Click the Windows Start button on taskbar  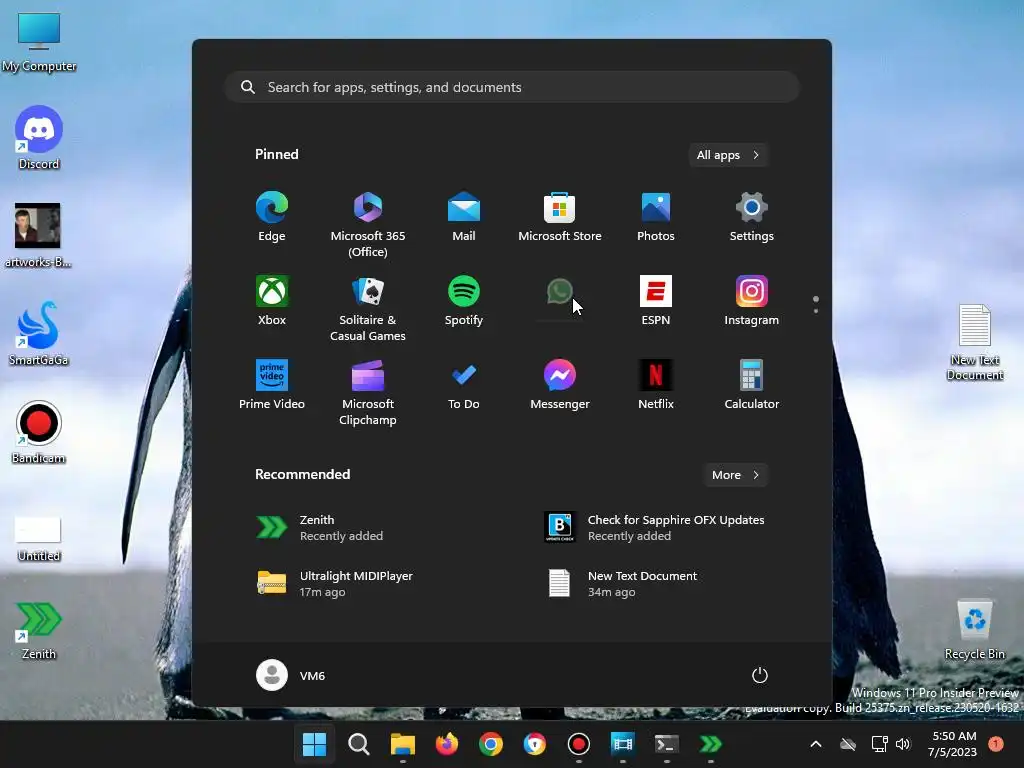[314, 744]
